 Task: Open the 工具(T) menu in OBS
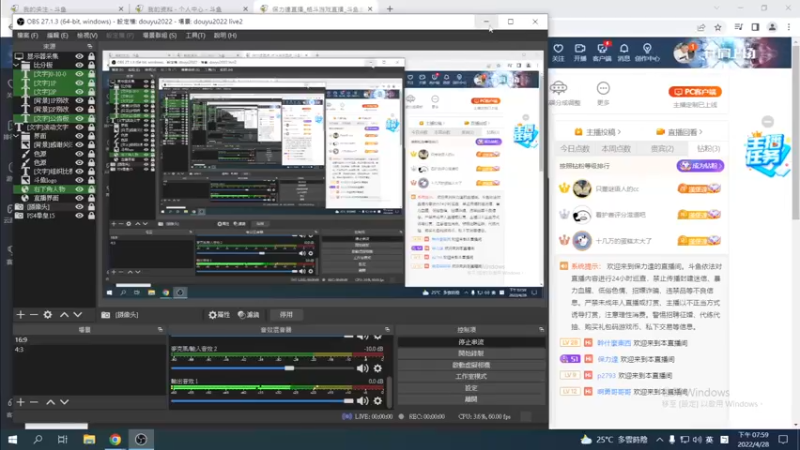(195, 36)
